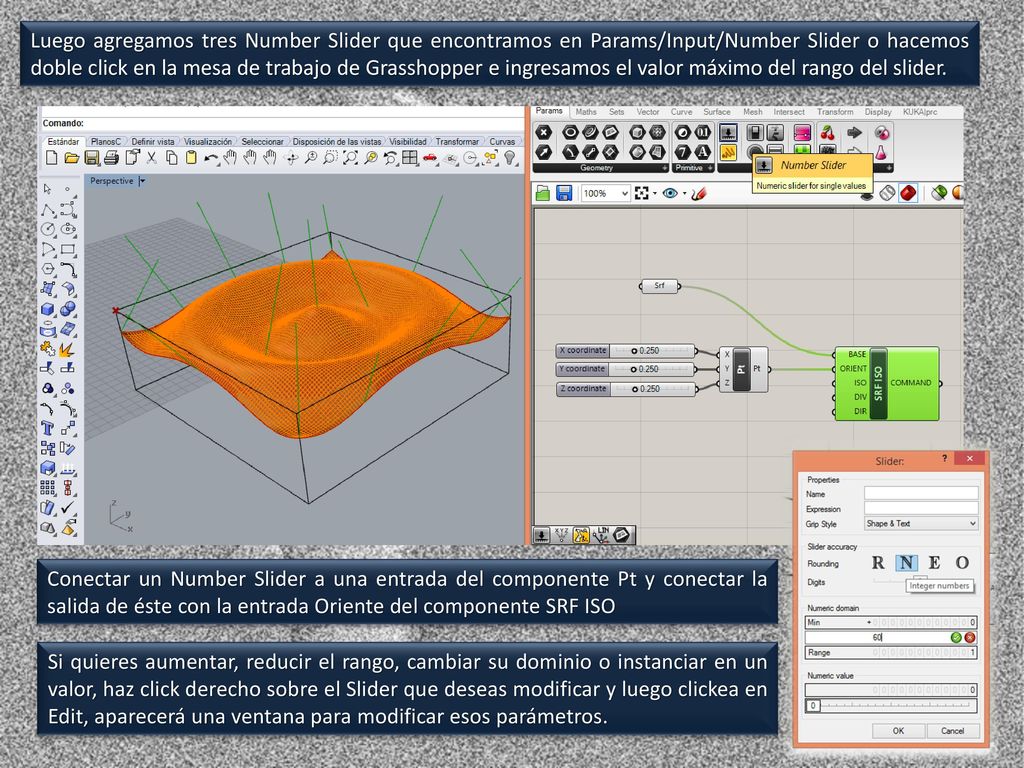Select R rounding option in Slider dialog
The width and height of the screenshot is (1024, 768).
click(x=878, y=563)
